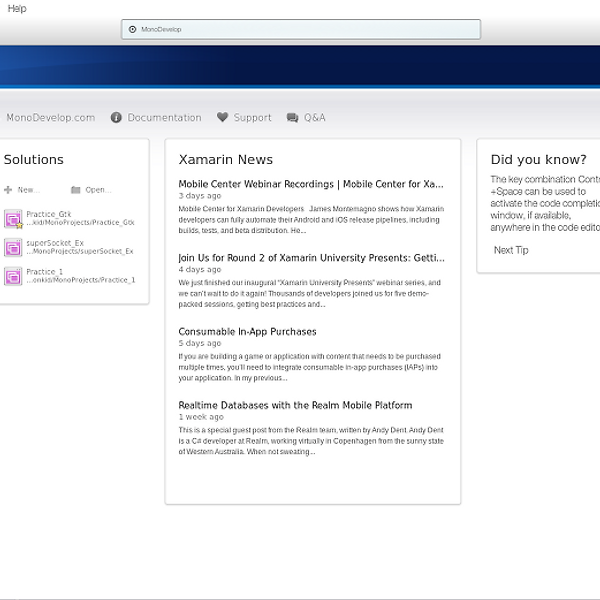Click the Did you know? heading

538,160
